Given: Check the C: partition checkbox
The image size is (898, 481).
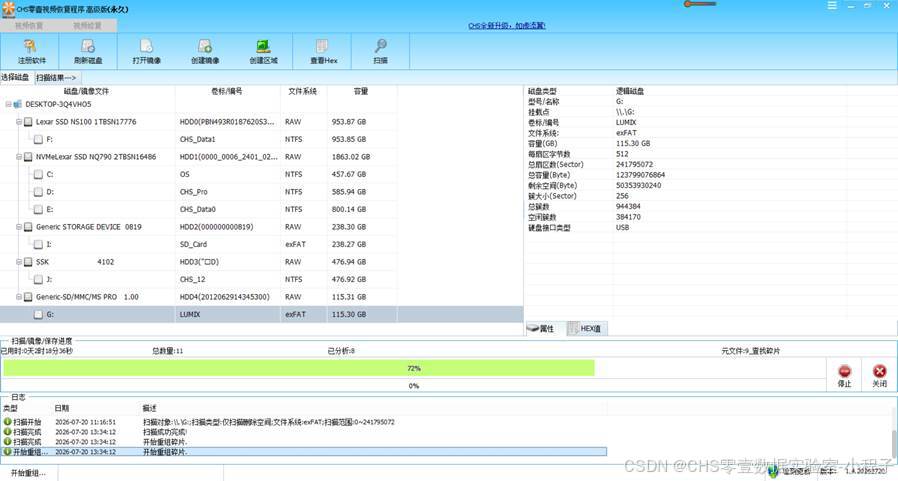Looking at the screenshot, I should click(38, 174).
